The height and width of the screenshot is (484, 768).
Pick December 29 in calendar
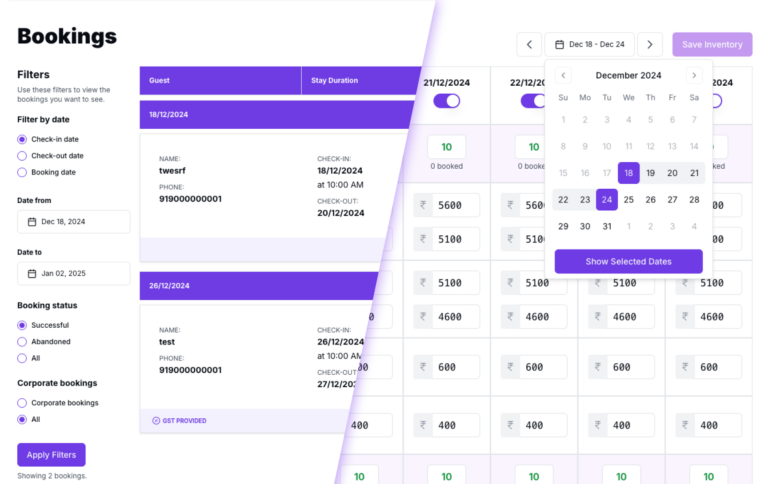563,226
